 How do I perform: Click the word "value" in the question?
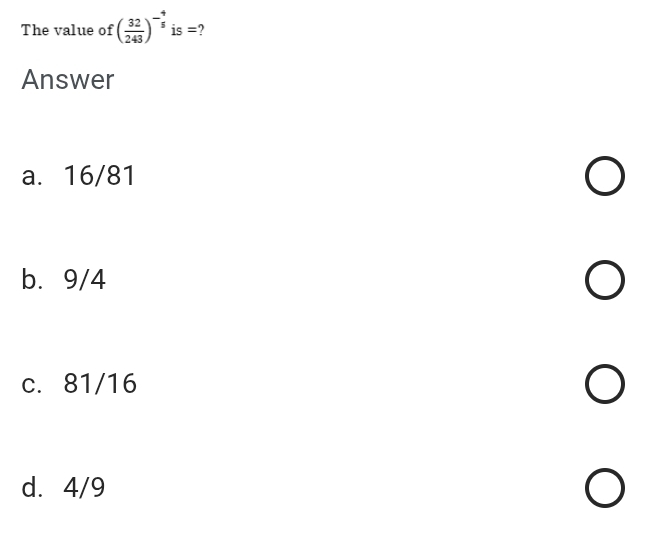coord(71,30)
